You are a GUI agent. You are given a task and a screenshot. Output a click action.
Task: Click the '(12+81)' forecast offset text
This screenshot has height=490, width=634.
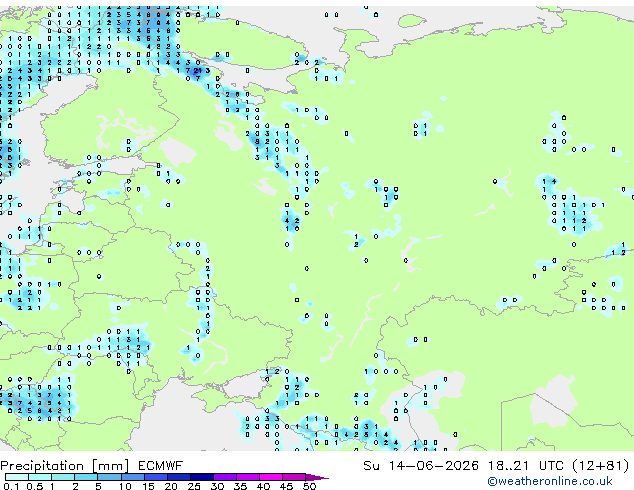click(601, 466)
